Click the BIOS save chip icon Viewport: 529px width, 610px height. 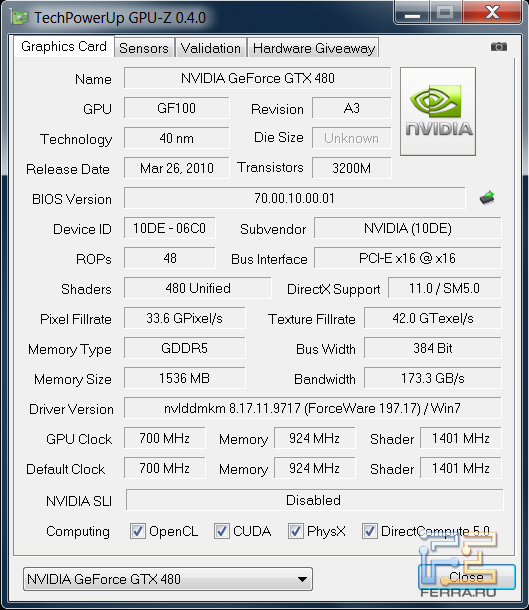(487, 198)
